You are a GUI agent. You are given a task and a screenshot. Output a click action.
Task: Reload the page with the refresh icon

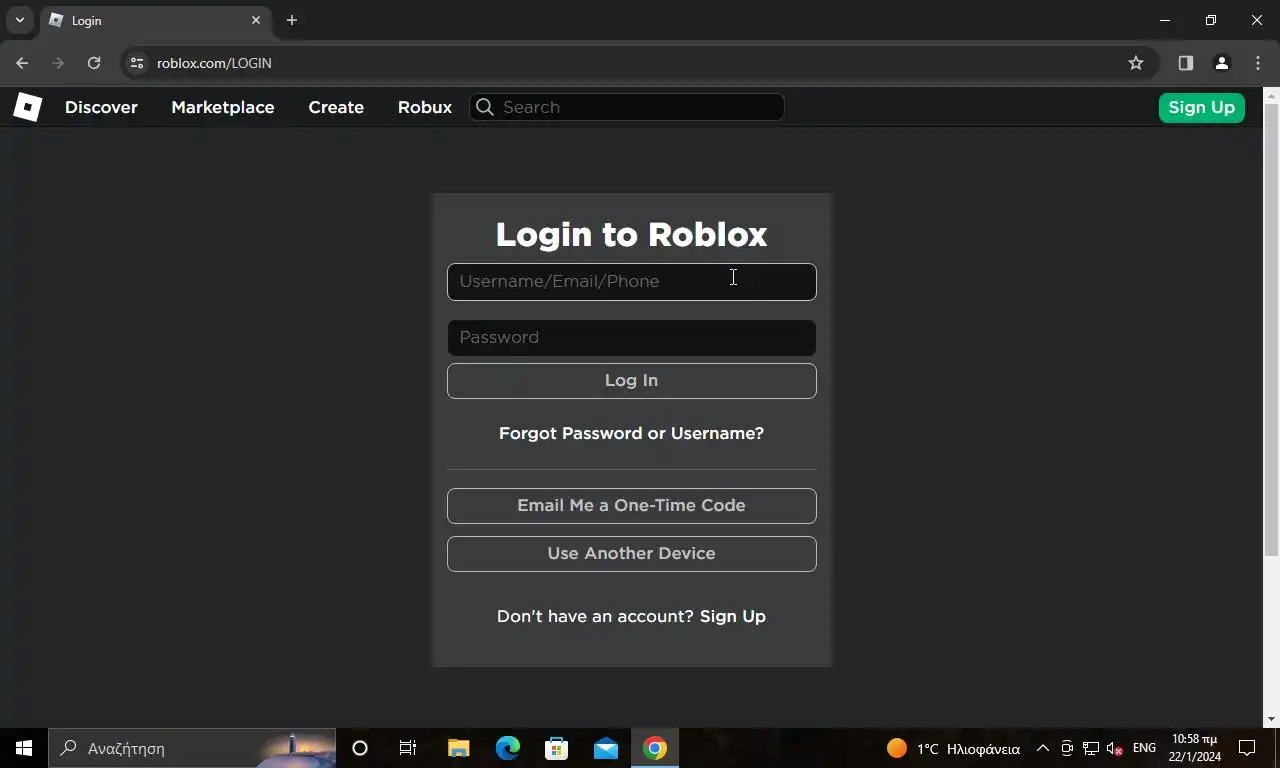pos(94,63)
